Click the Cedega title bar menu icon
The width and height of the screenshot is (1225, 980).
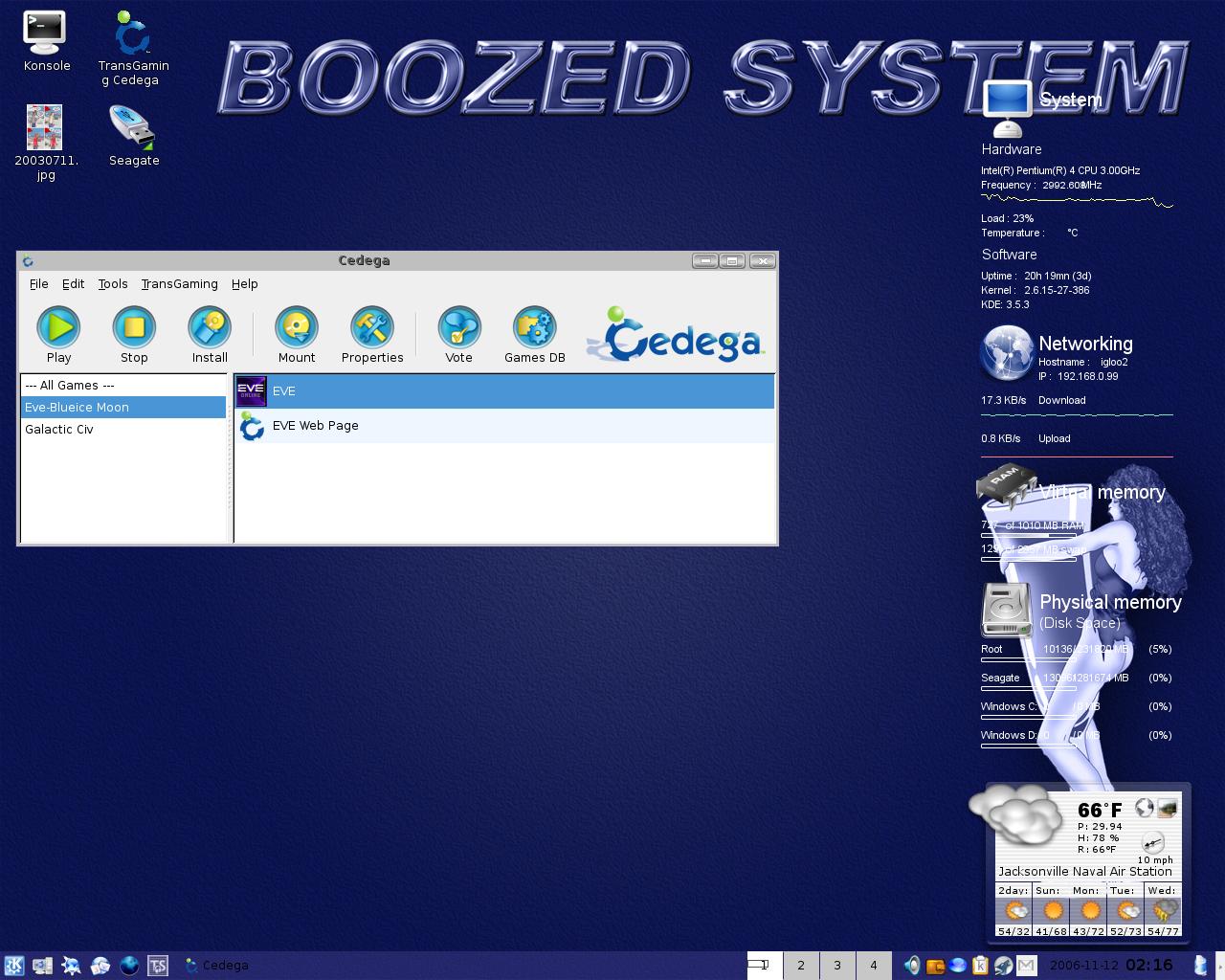tap(28, 261)
